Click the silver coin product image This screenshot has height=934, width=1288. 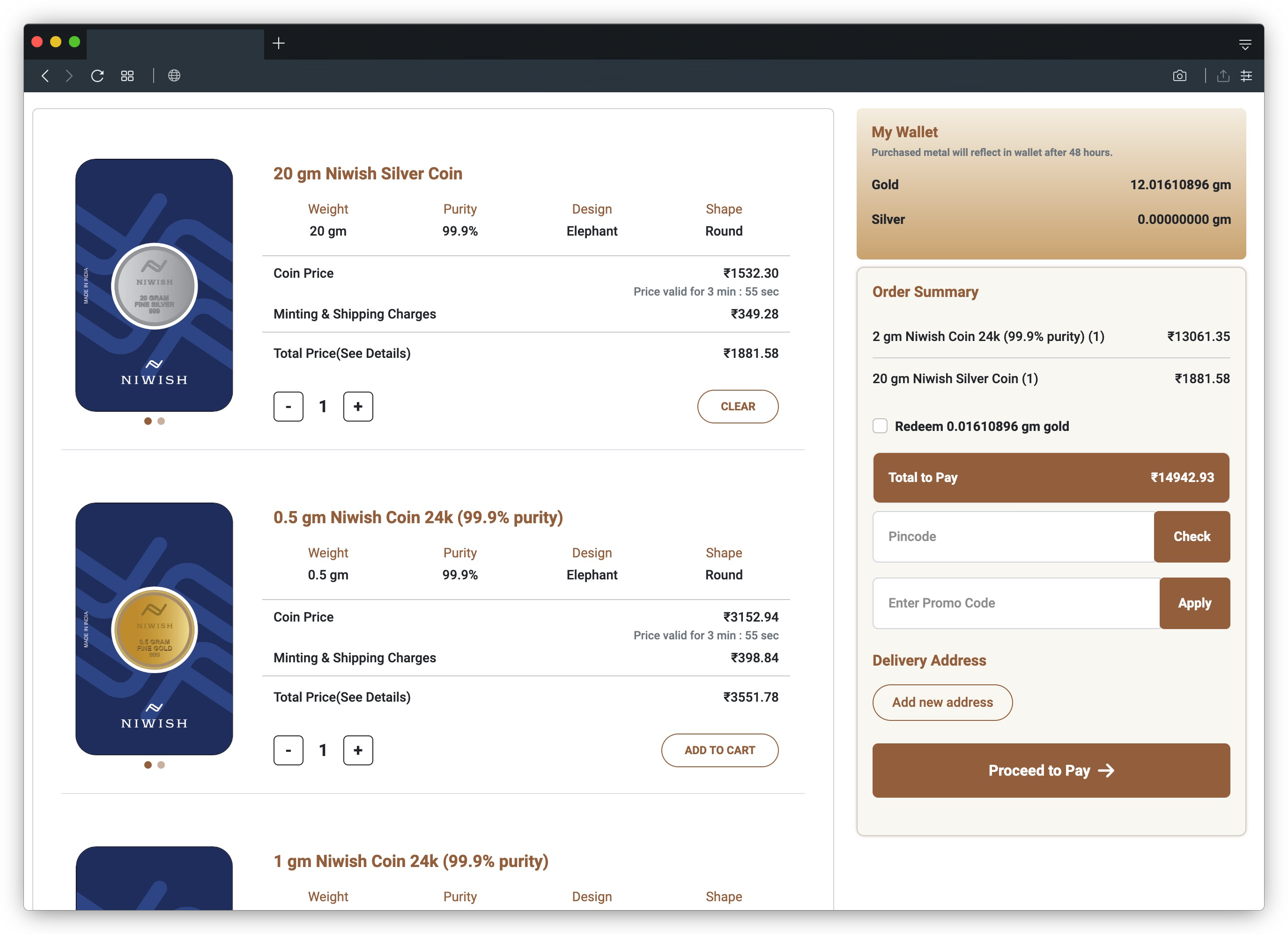tap(154, 285)
